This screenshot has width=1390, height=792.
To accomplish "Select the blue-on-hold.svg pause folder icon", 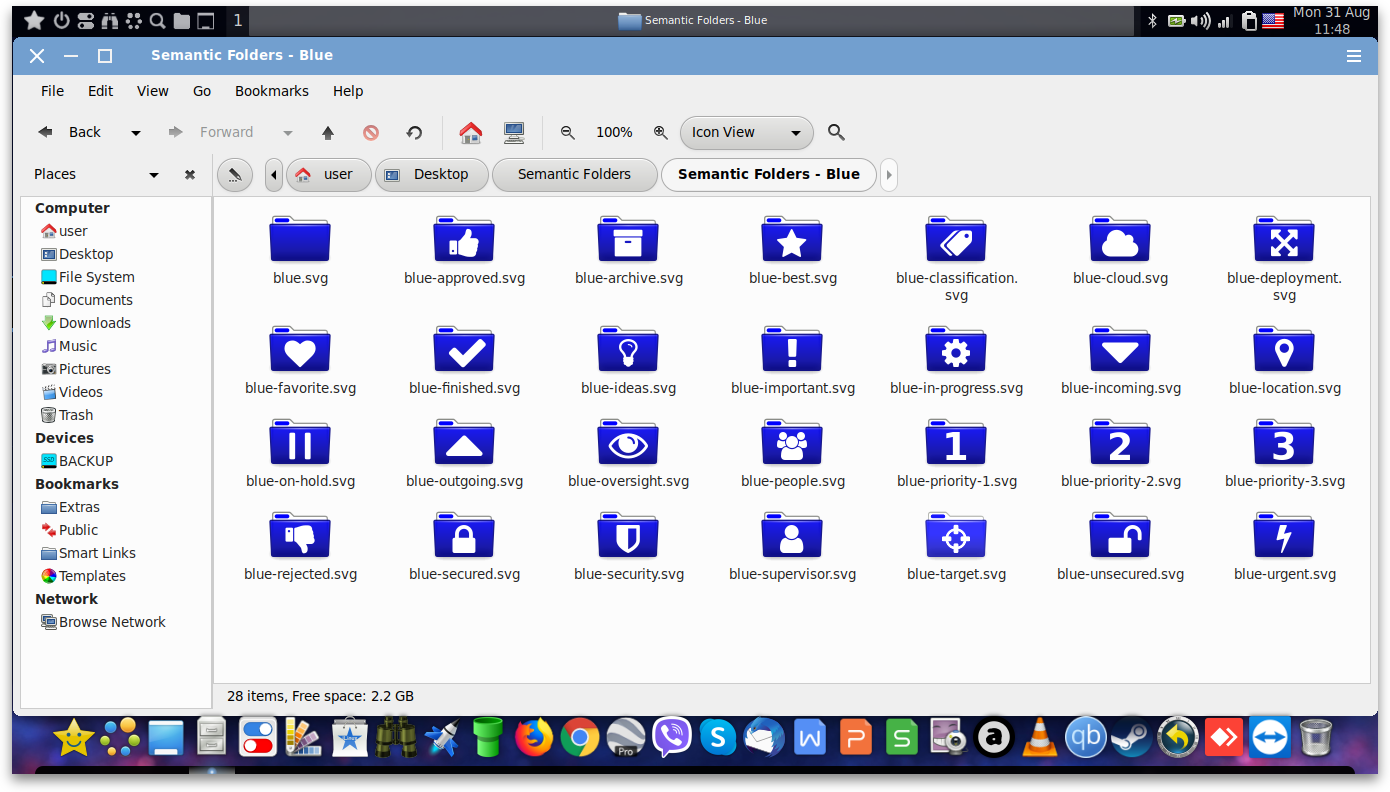I will pyautogui.click(x=300, y=442).
